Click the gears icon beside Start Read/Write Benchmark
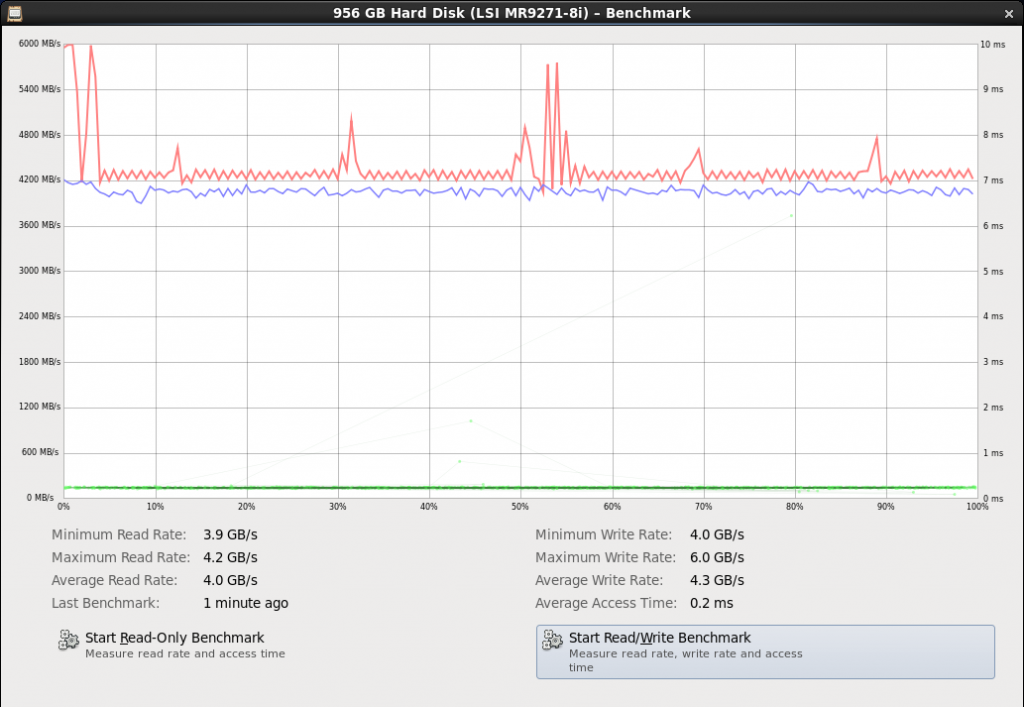 pos(552,641)
